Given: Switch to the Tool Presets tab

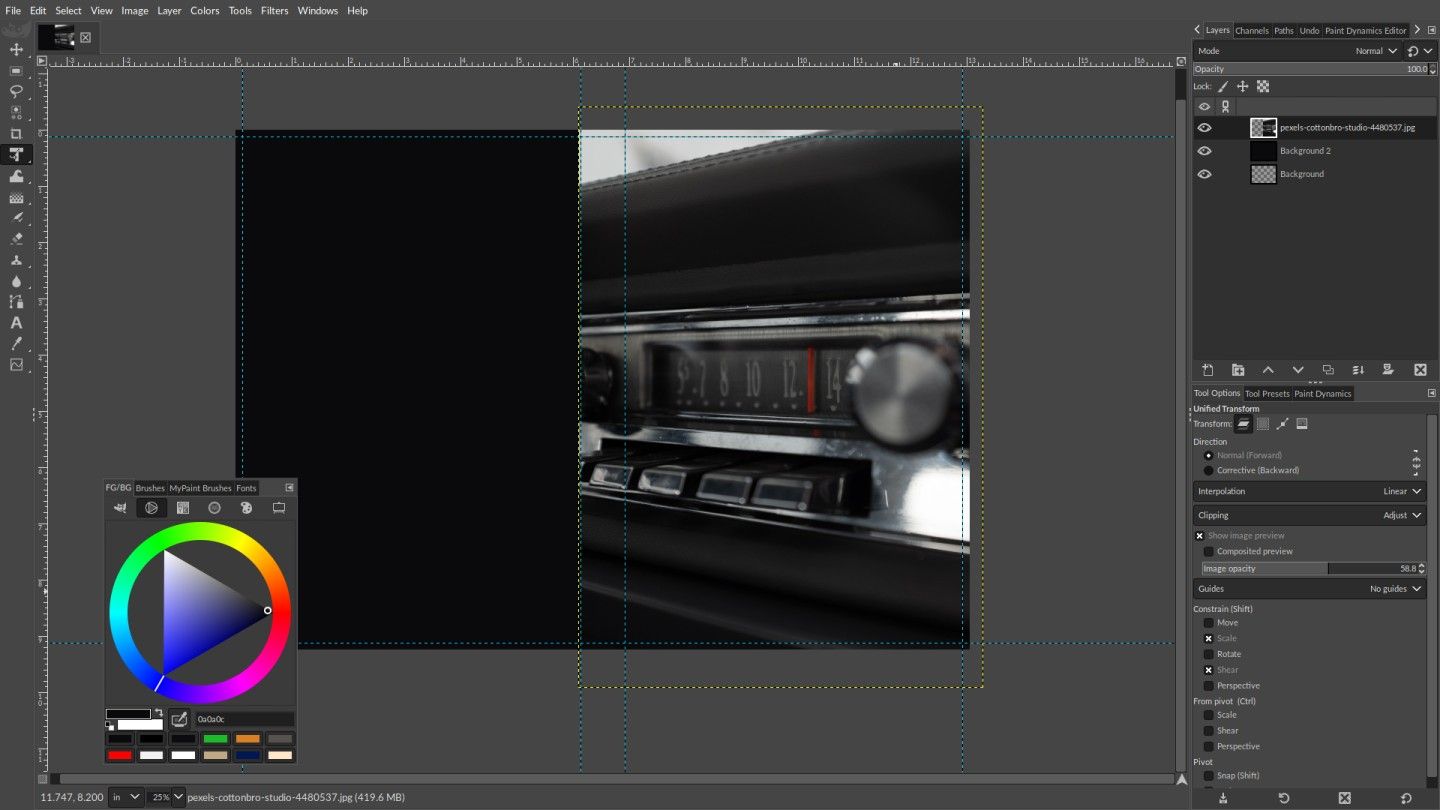Looking at the screenshot, I should click(1266, 393).
